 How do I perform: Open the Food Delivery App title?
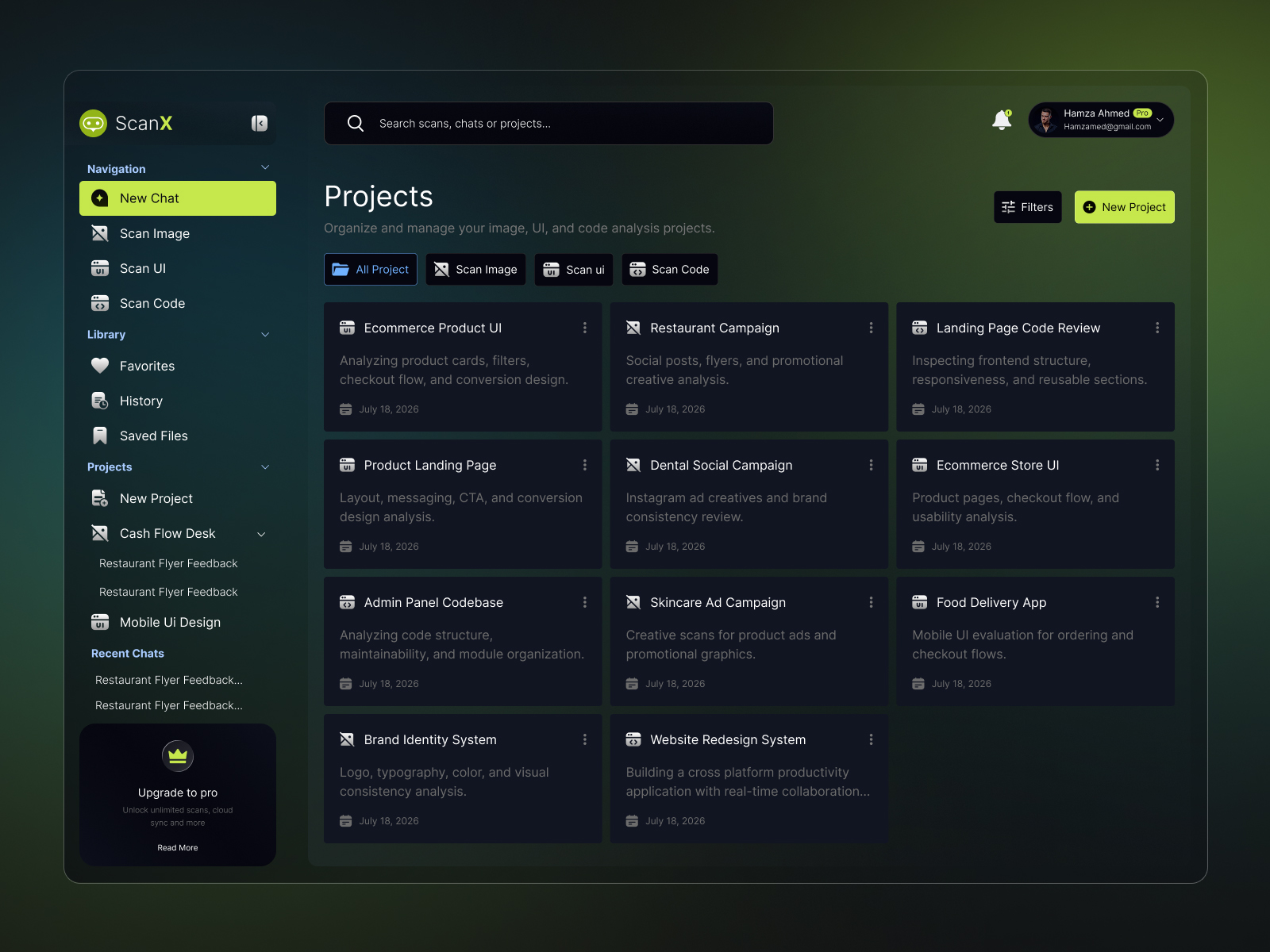coord(991,602)
